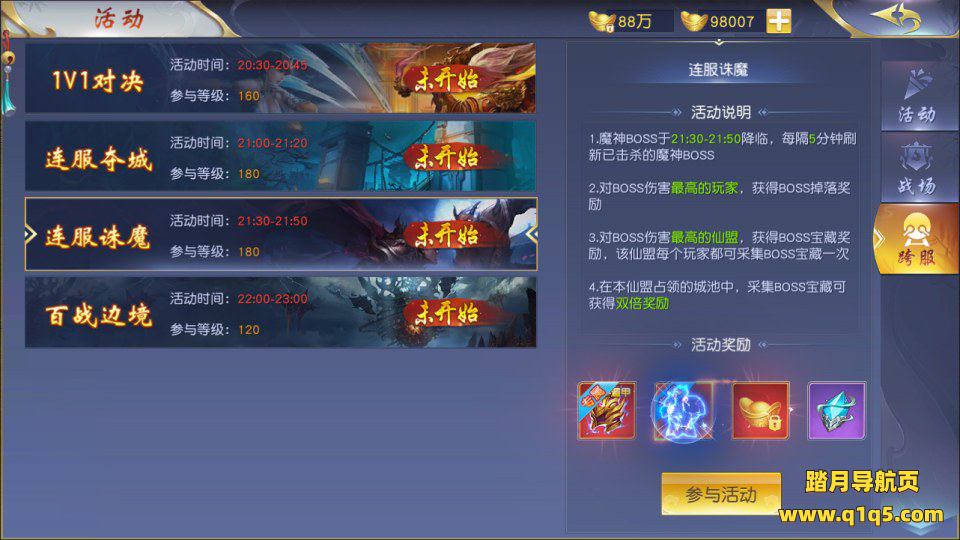Open the armor reward item icon
The width and height of the screenshot is (960, 540).
(606, 410)
